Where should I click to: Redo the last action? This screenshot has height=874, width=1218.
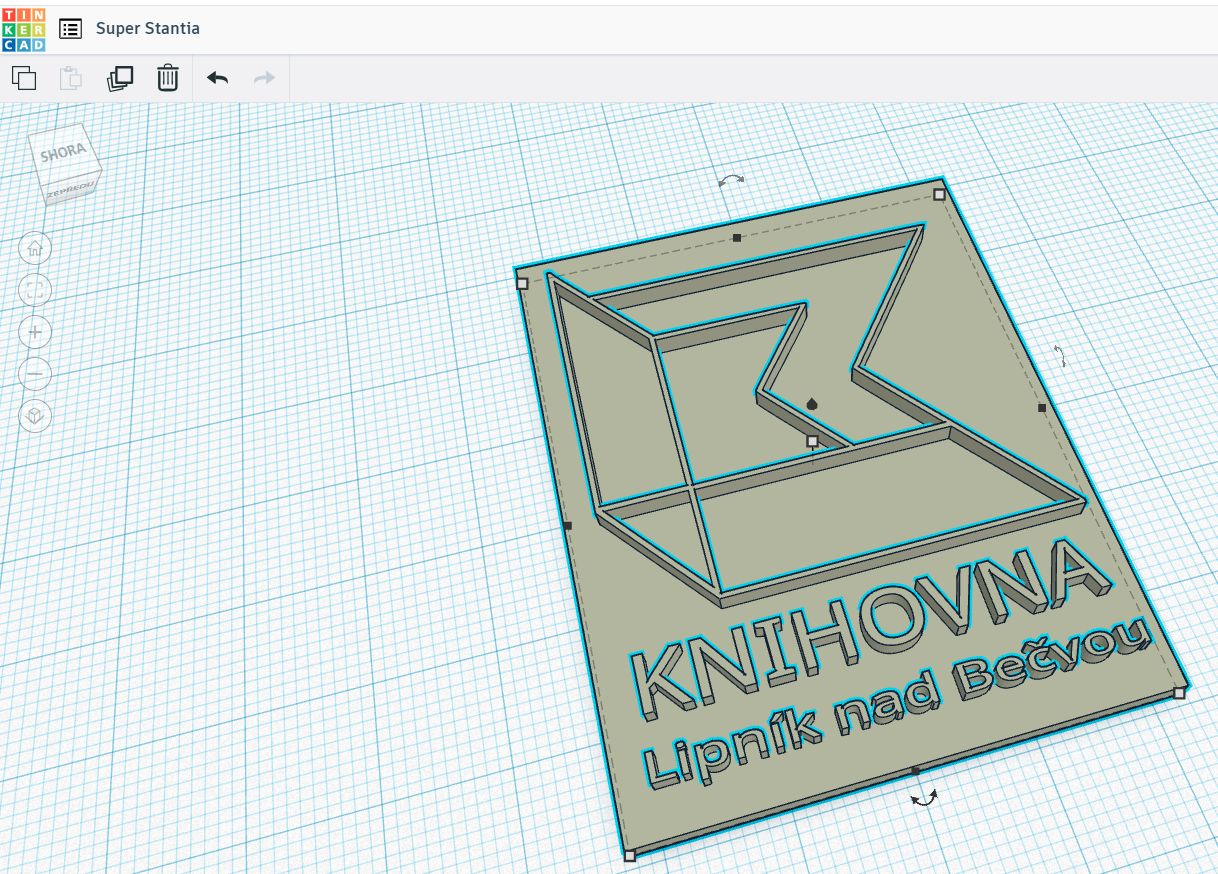[264, 78]
